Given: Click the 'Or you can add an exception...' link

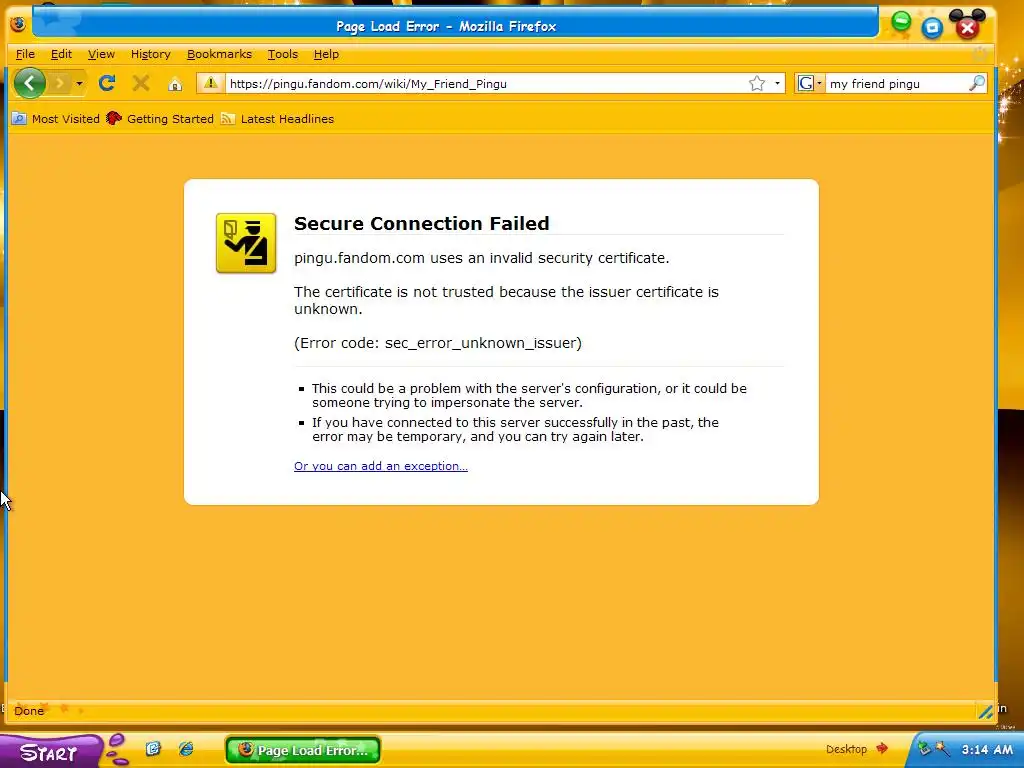Looking at the screenshot, I should point(381,466).
